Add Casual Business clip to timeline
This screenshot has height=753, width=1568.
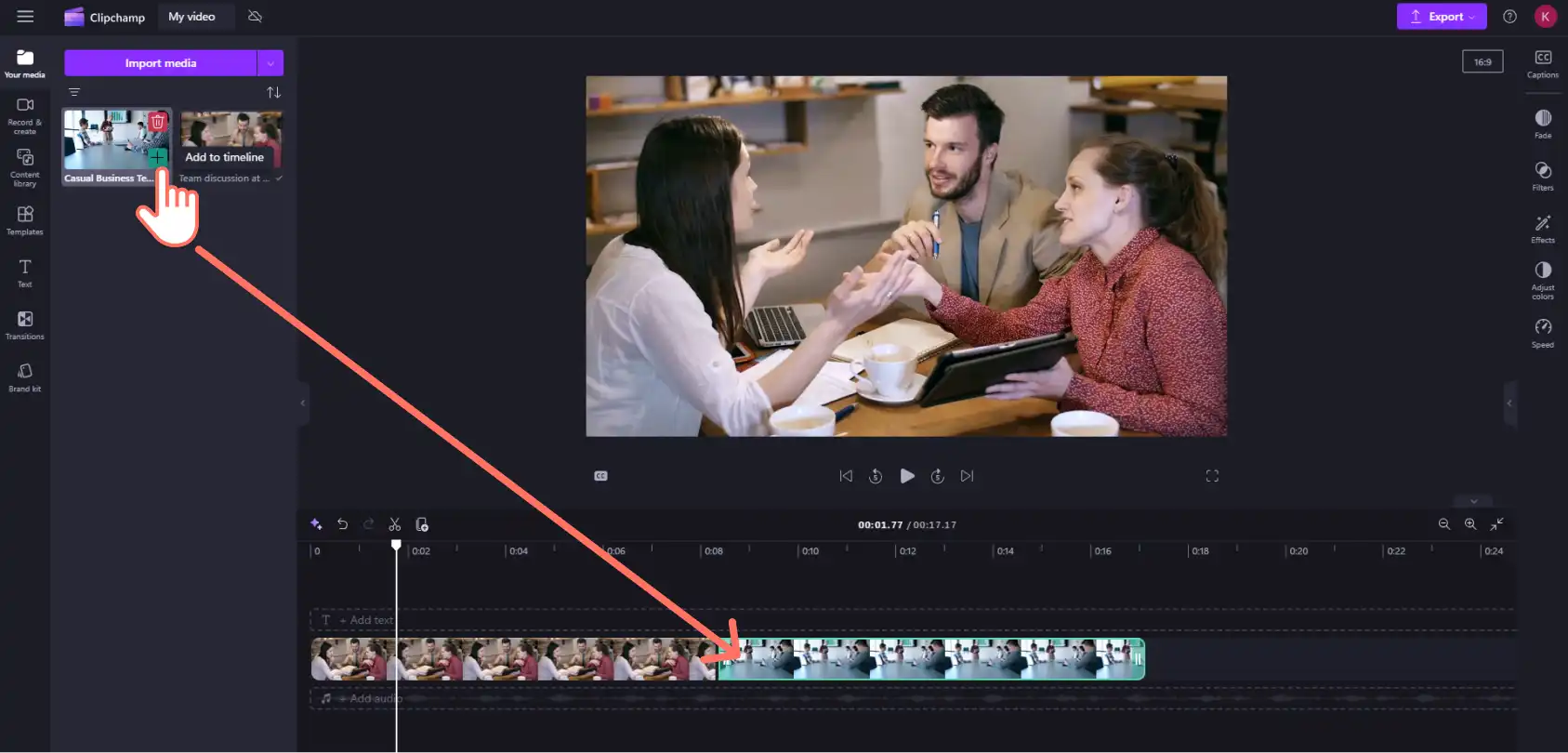158,157
